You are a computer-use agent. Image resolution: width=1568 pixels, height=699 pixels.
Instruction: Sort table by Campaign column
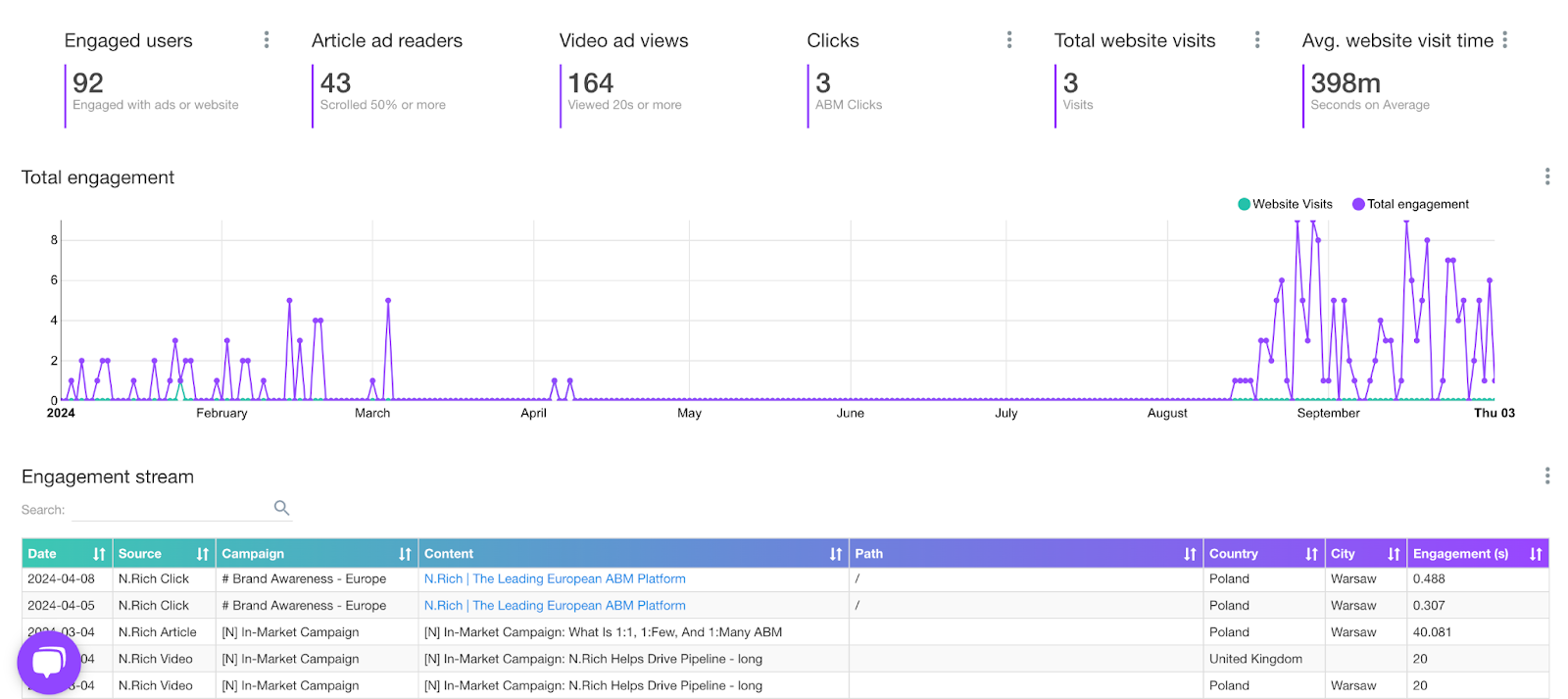click(405, 554)
